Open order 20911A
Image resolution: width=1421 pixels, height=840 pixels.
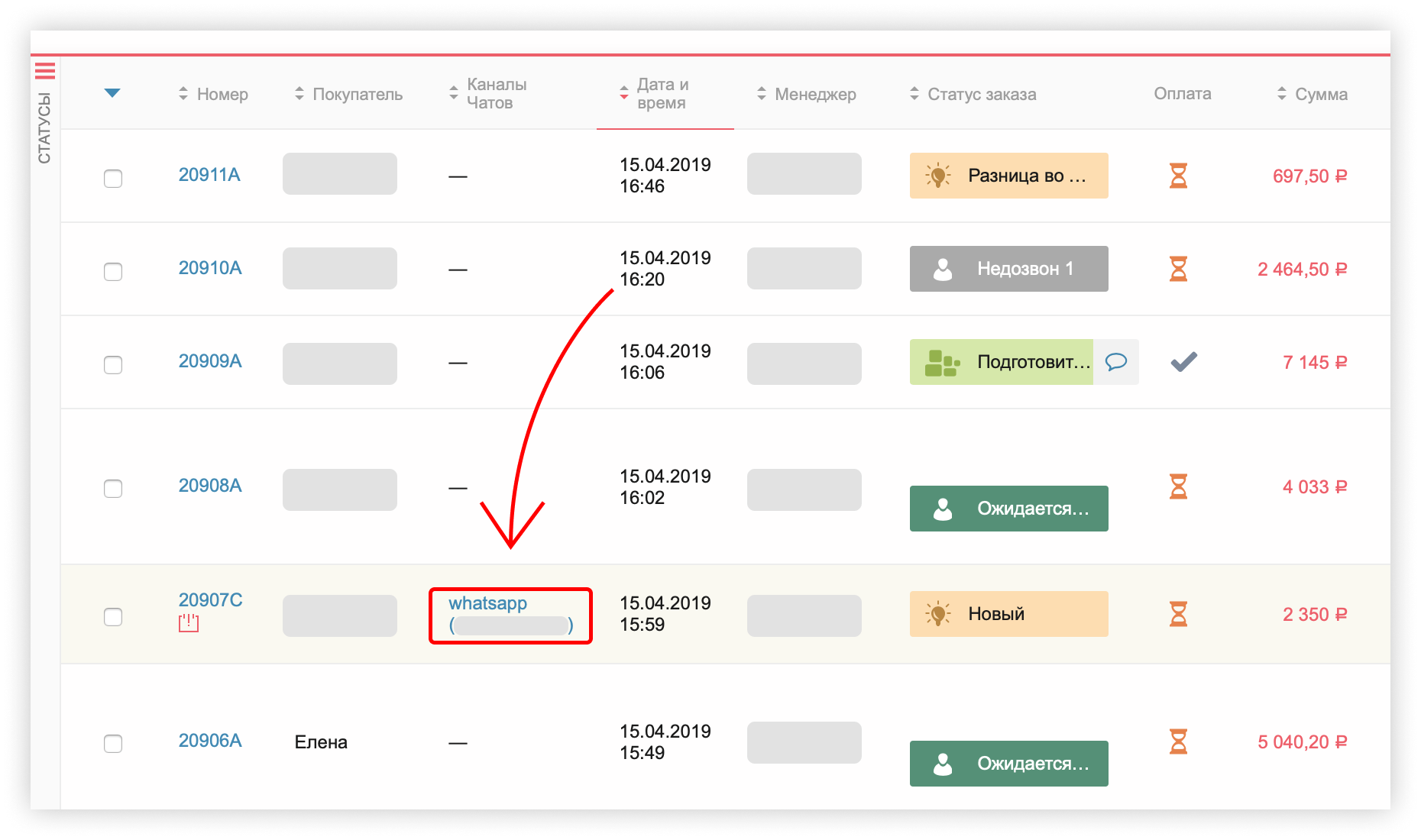click(209, 175)
